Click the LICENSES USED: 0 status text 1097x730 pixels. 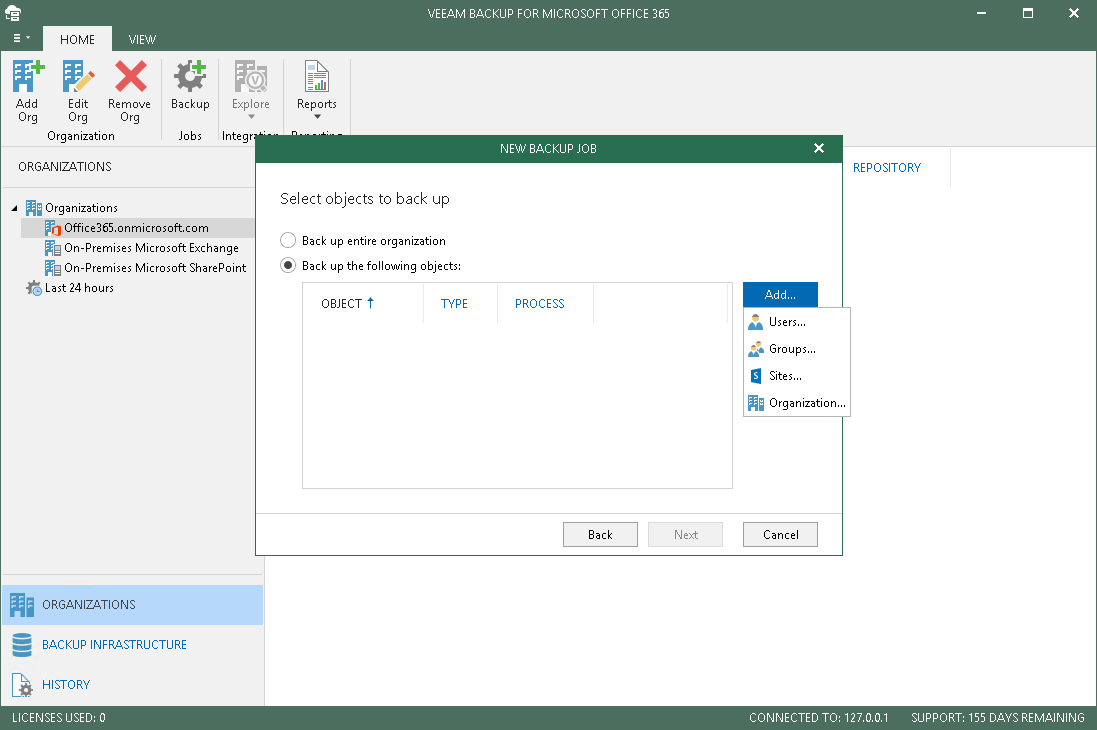(x=59, y=717)
